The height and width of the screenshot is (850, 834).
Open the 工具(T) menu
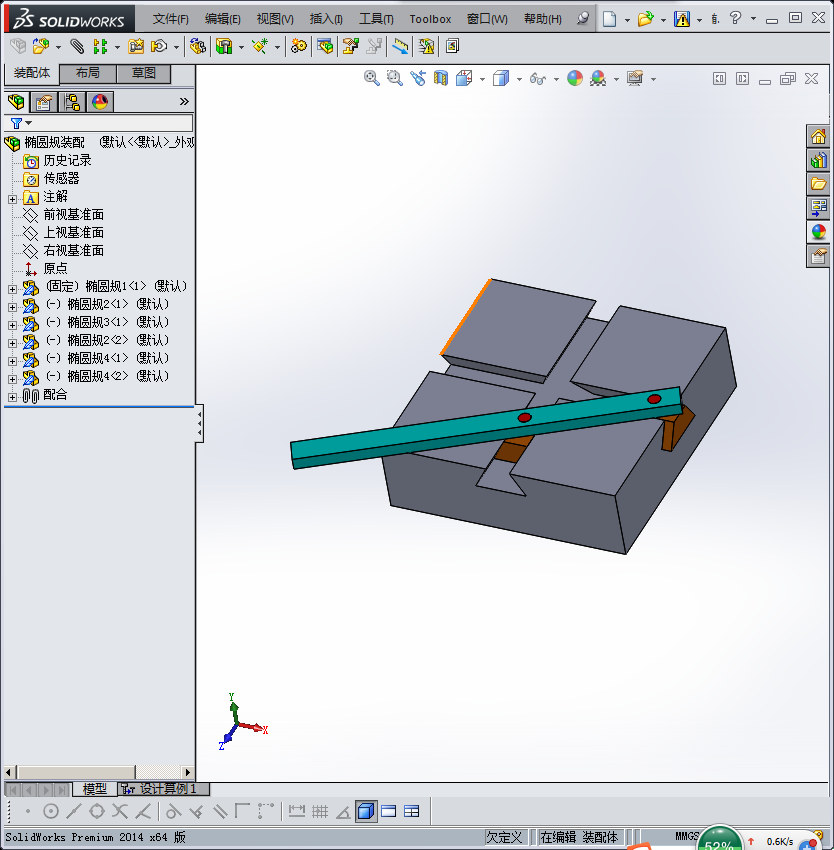coord(376,19)
